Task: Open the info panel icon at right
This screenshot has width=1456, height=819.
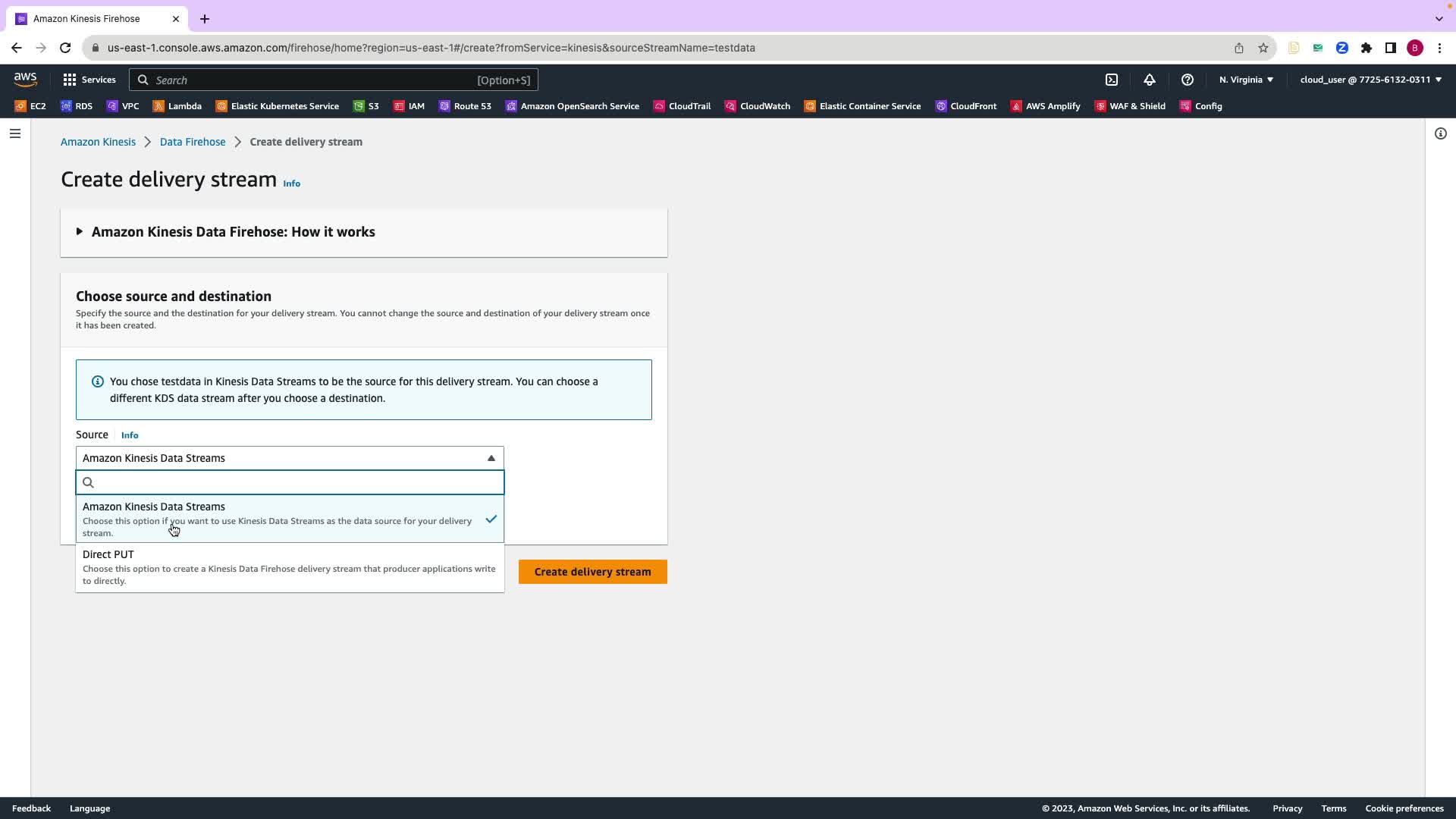Action: pyautogui.click(x=1440, y=133)
